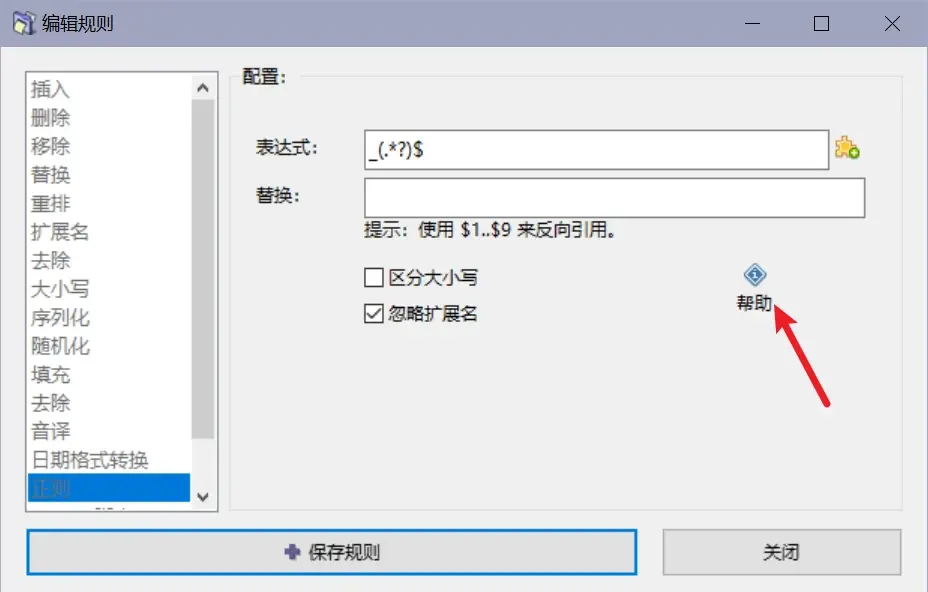This screenshot has height=592, width=928.
Task: Click into the 替换 text field
Action: [614, 198]
